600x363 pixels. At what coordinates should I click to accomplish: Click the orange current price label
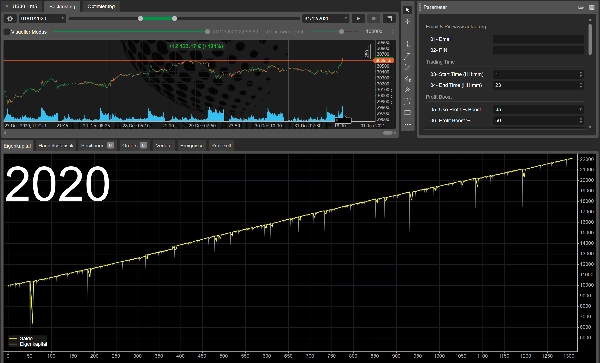pos(383,60)
